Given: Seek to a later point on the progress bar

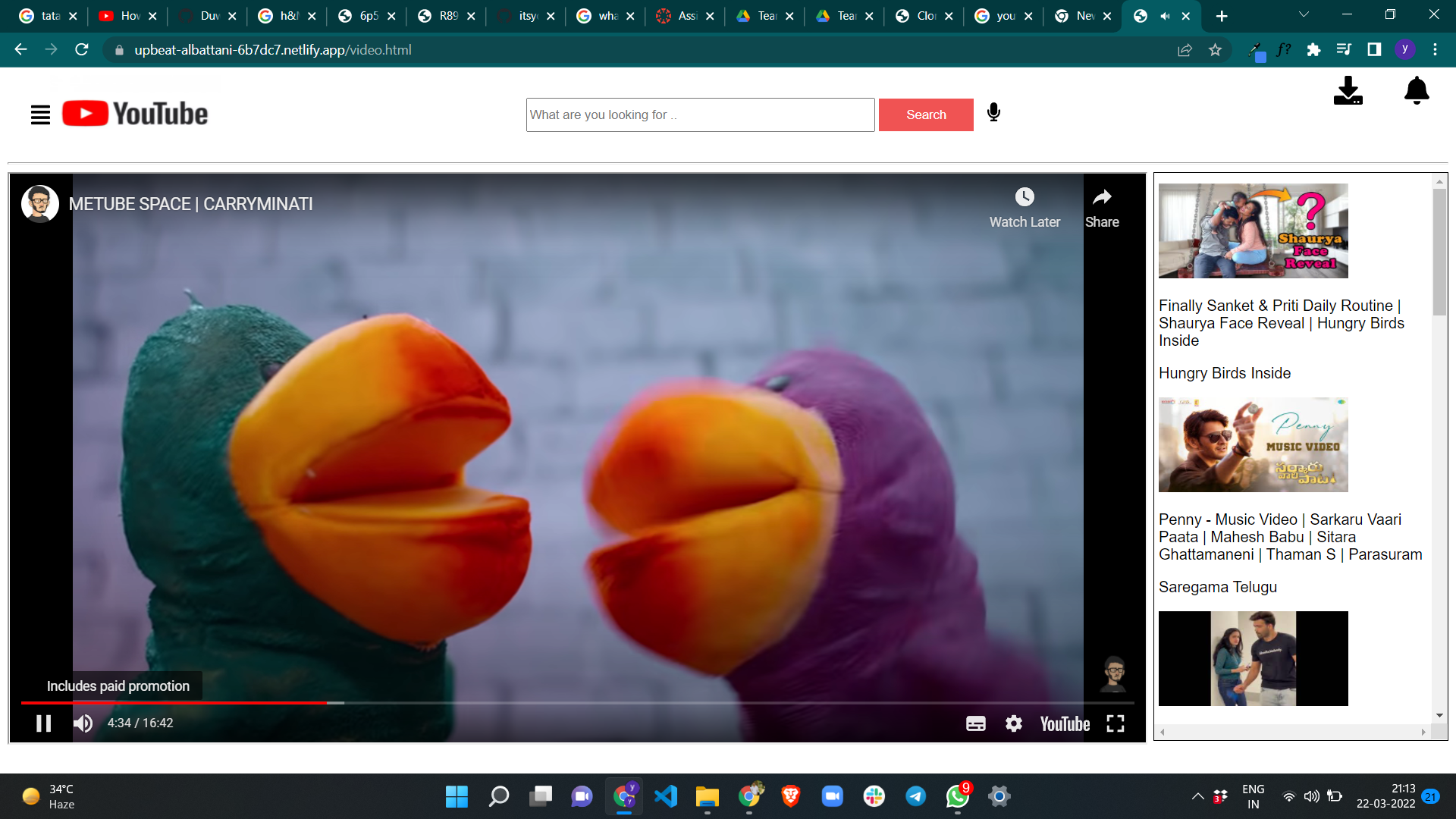Looking at the screenshot, I should click(x=682, y=702).
